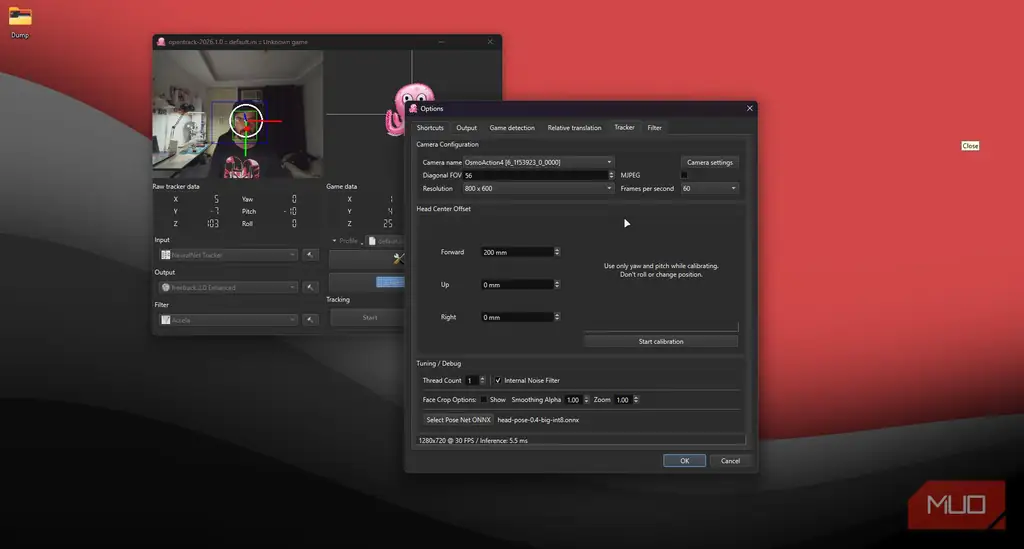This screenshot has height=549, width=1024.
Task: Toggle the MJPEG checkbox
Action: [684, 175]
